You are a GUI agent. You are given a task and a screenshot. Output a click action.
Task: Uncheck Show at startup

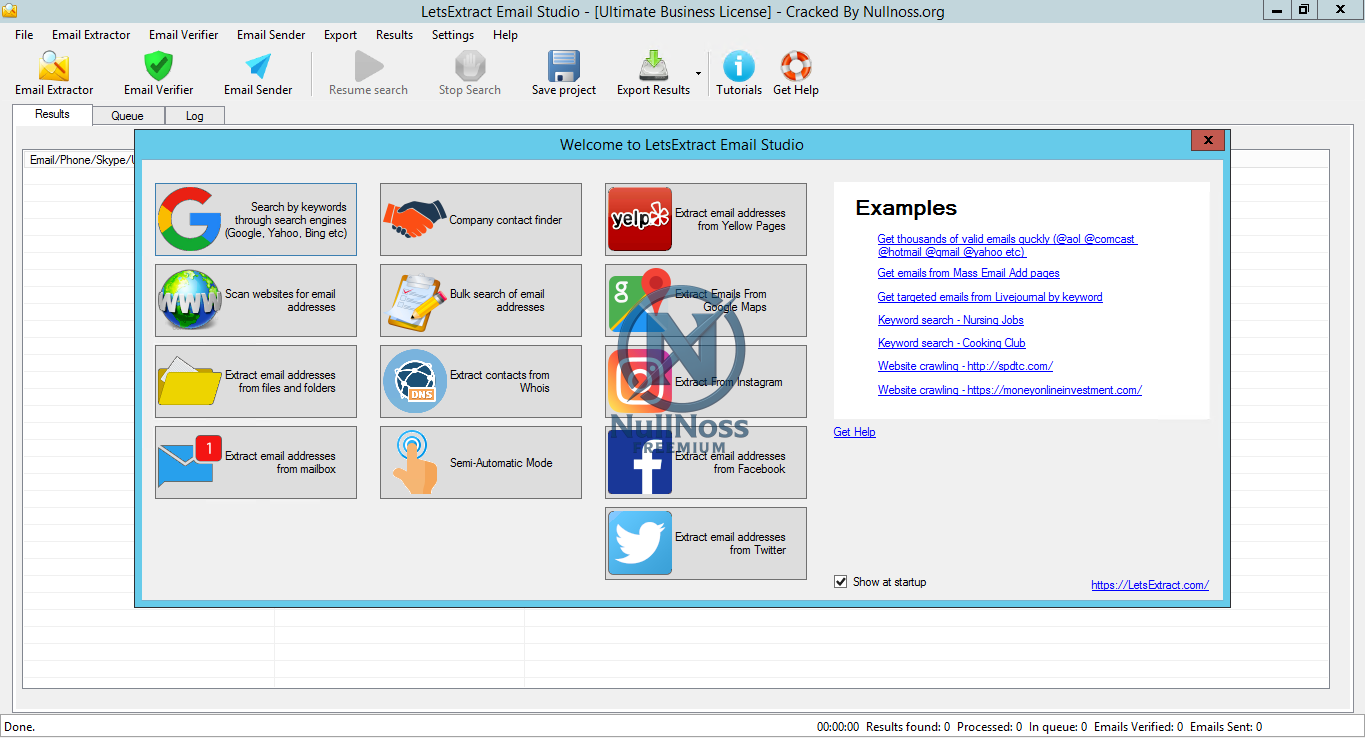coord(841,581)
